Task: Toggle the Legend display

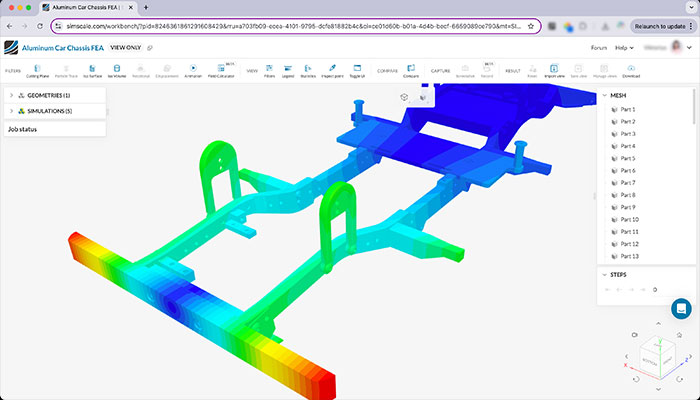Action: [x=288, y=71]
